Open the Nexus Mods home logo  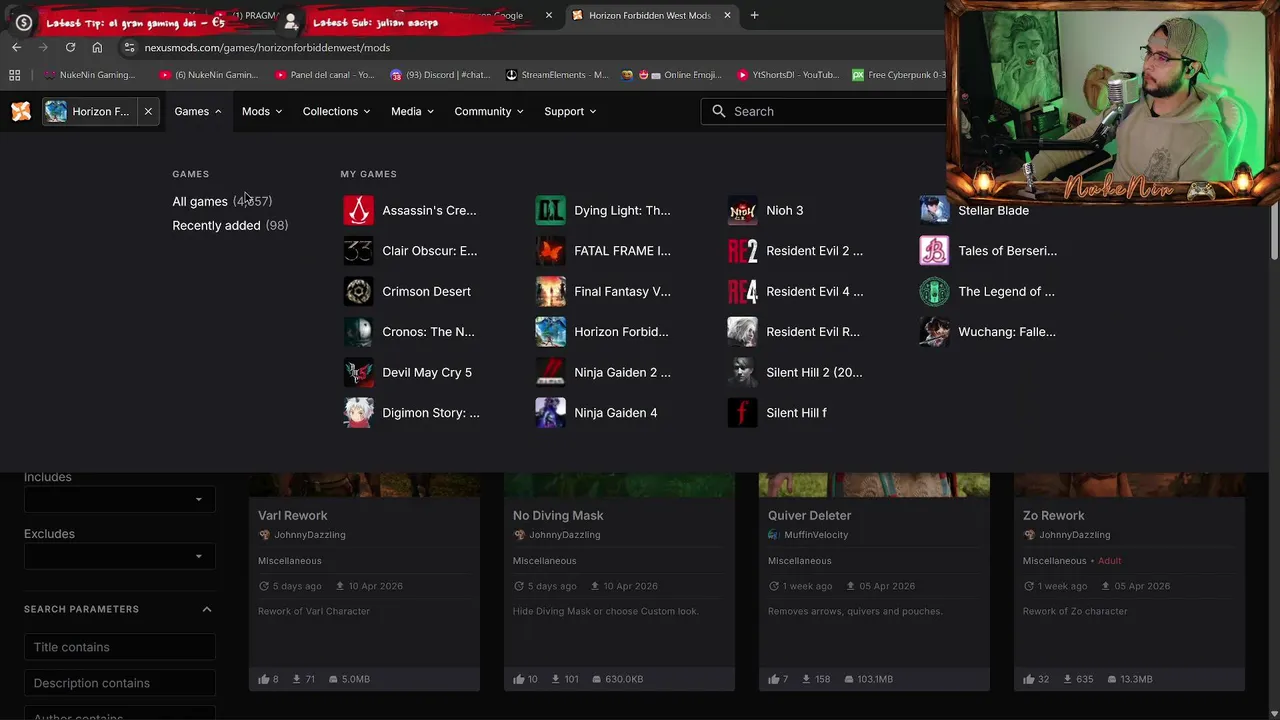(x=21, y=111)
